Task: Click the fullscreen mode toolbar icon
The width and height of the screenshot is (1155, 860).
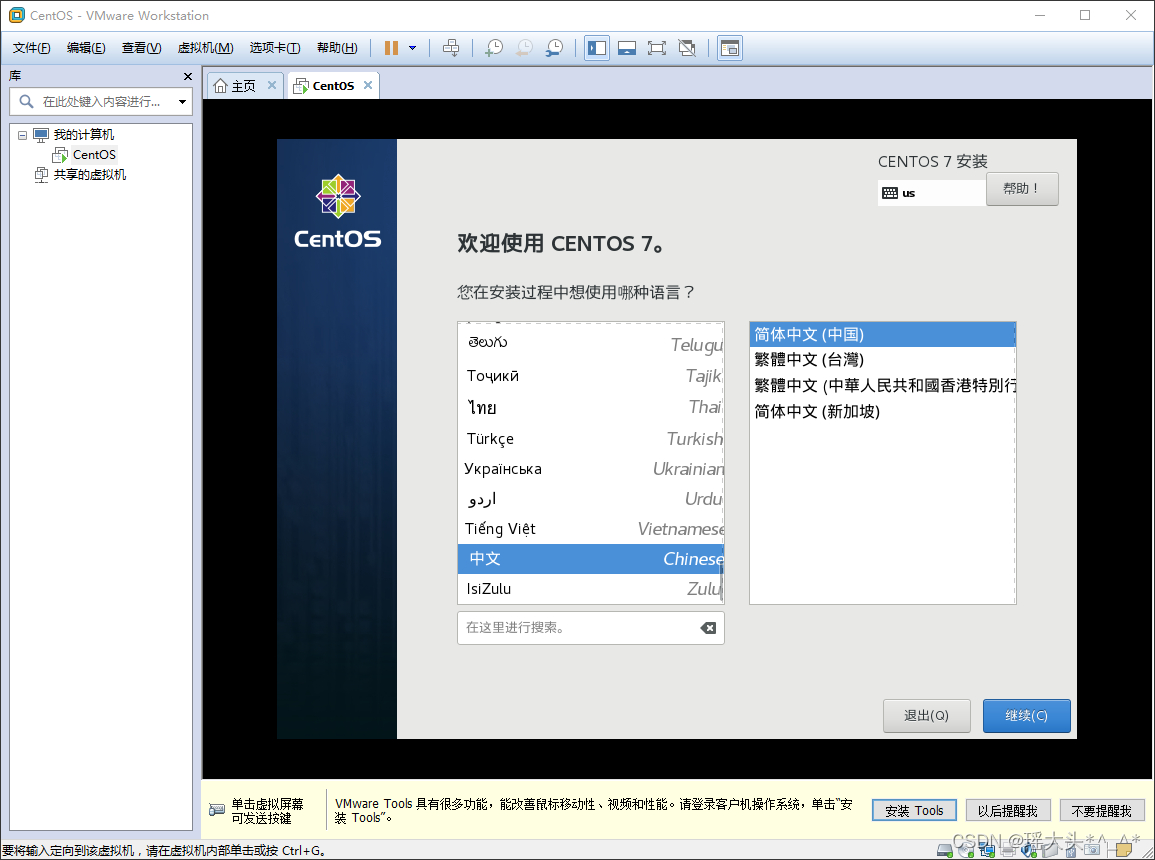Action: click(x=656, y=47)
